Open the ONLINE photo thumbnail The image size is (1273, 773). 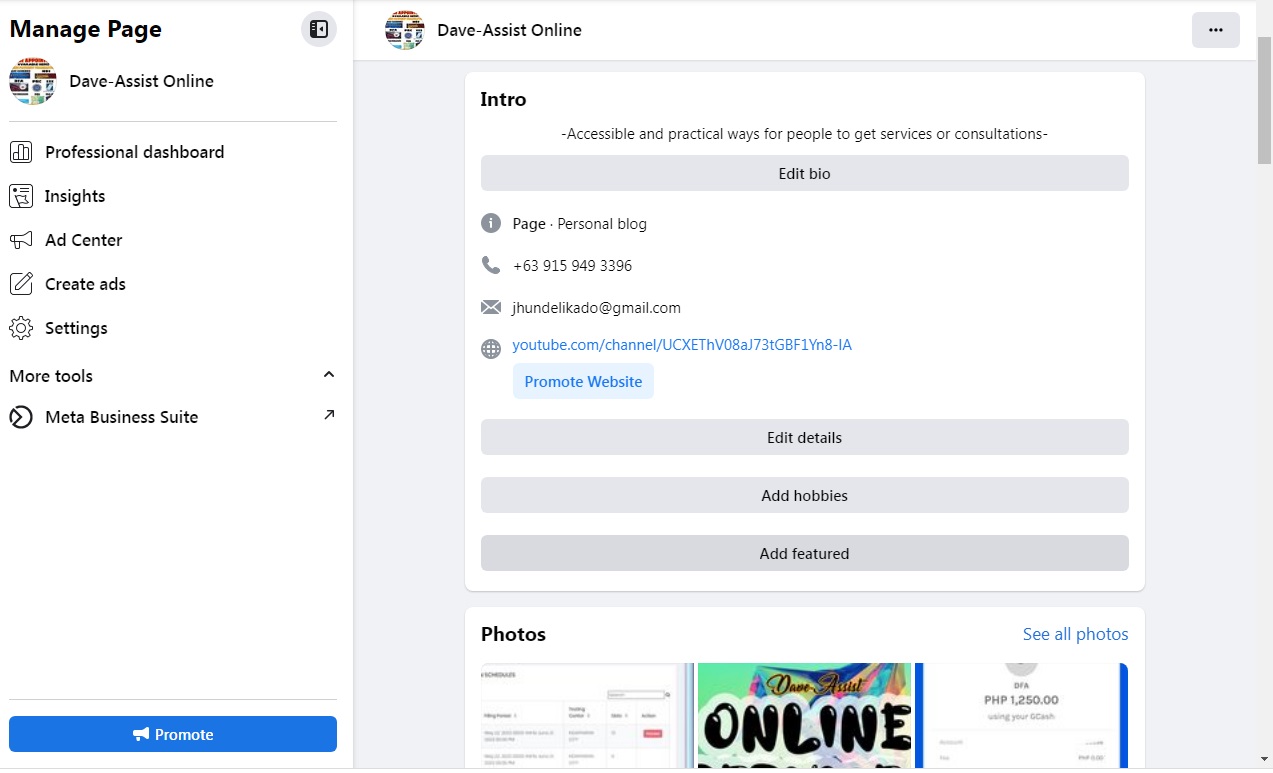click(804, 716)
